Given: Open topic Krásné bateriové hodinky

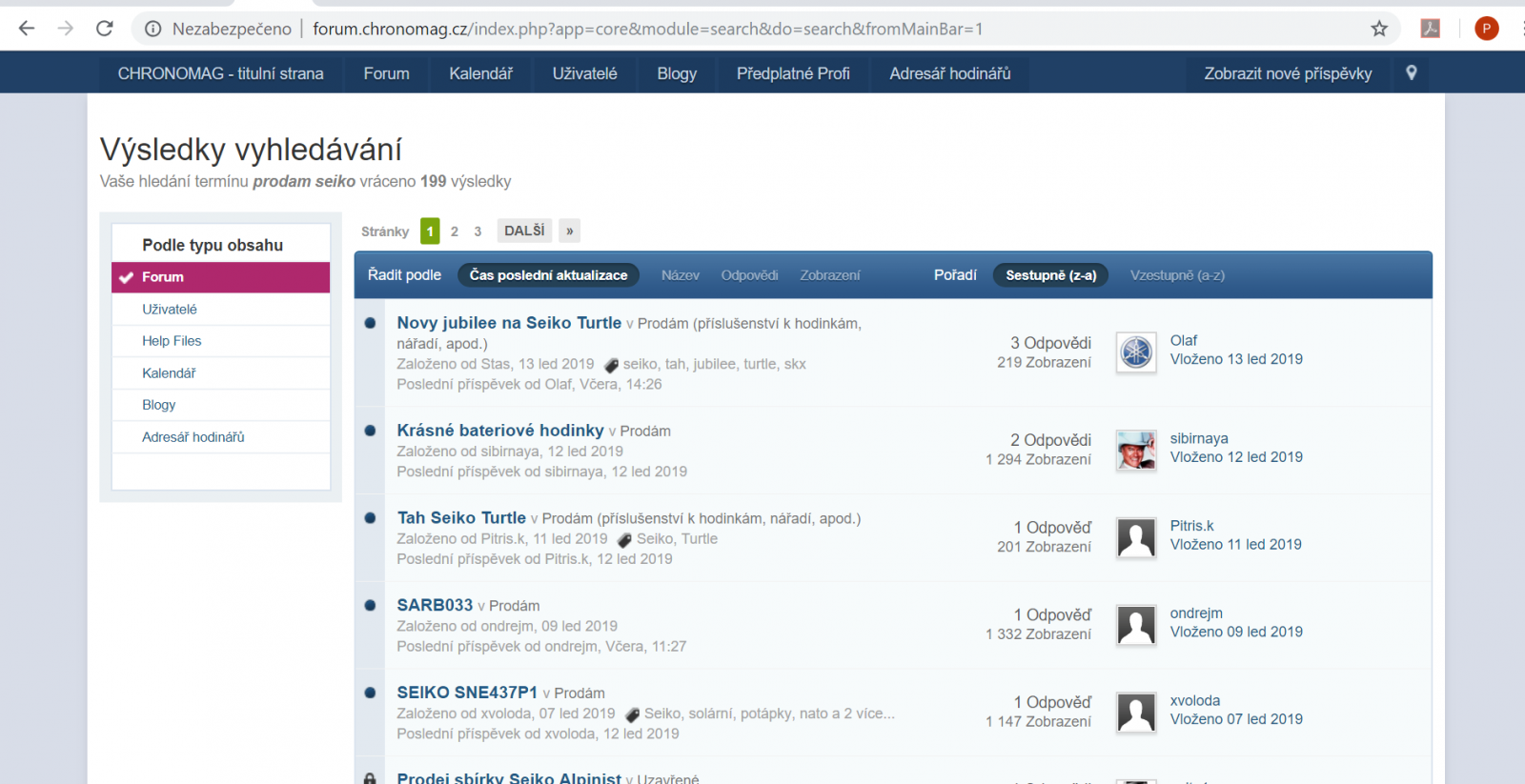Looking at the screenshot, I should pyautogui.click(x=500, y=431).
